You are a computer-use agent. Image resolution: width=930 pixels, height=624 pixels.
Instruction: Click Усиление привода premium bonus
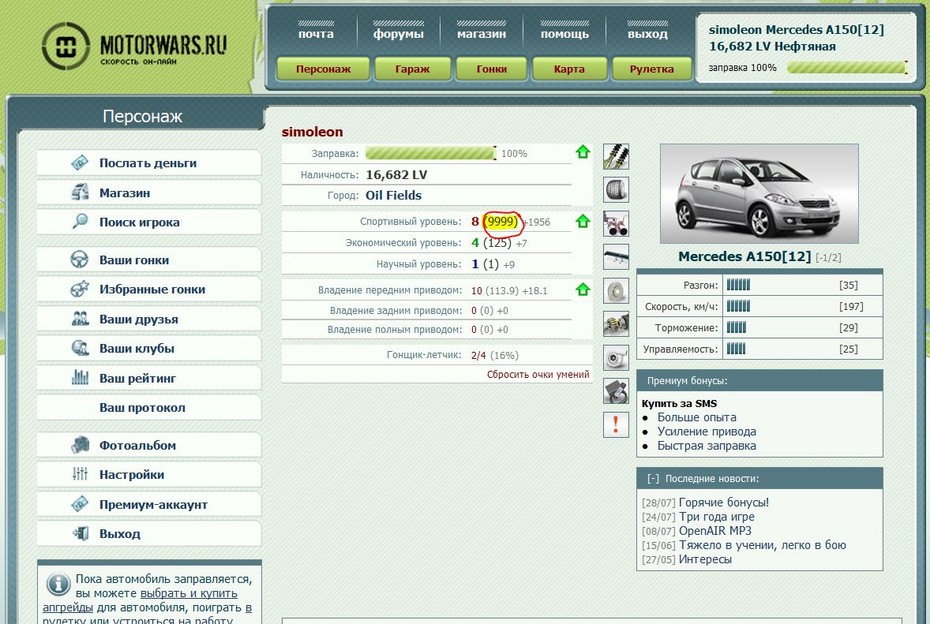click(x=706, y=432)
